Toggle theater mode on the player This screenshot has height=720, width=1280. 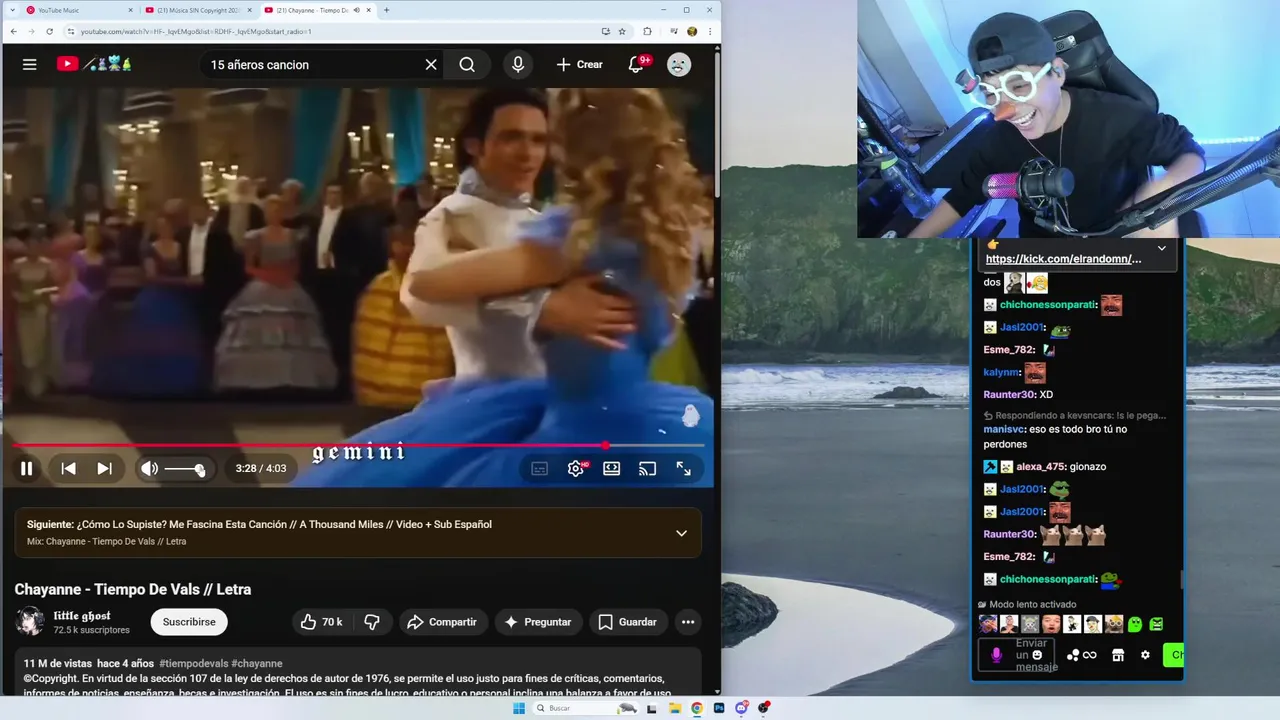pos(612,468)
